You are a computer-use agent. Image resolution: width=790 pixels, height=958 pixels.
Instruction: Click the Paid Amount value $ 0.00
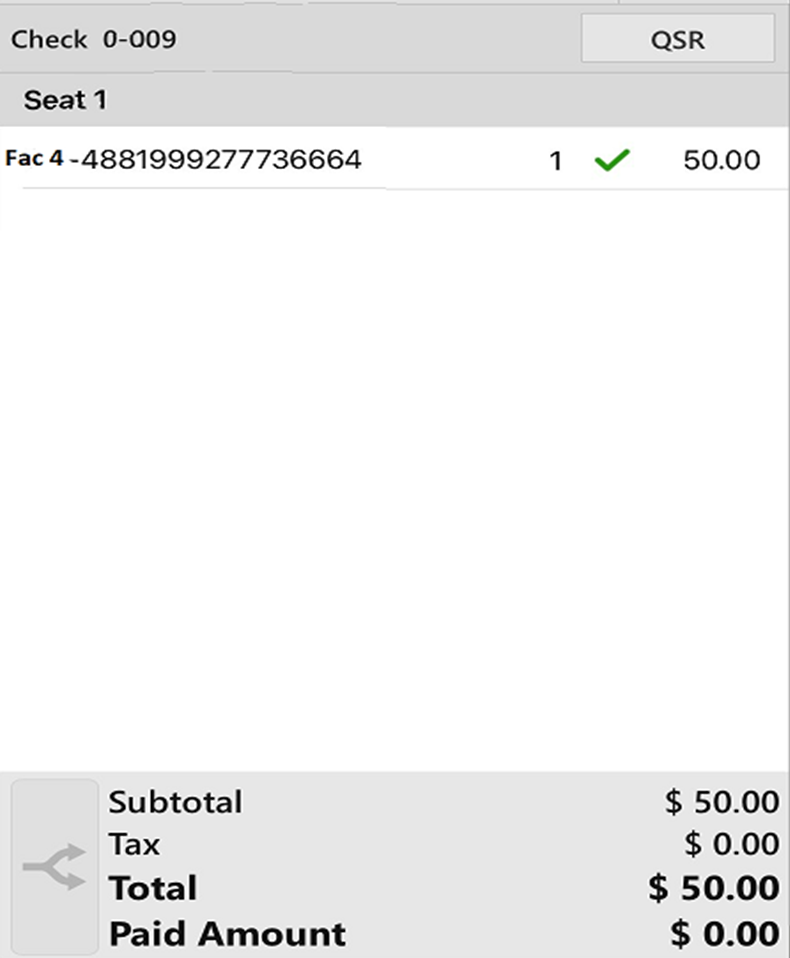pos(724,934)
